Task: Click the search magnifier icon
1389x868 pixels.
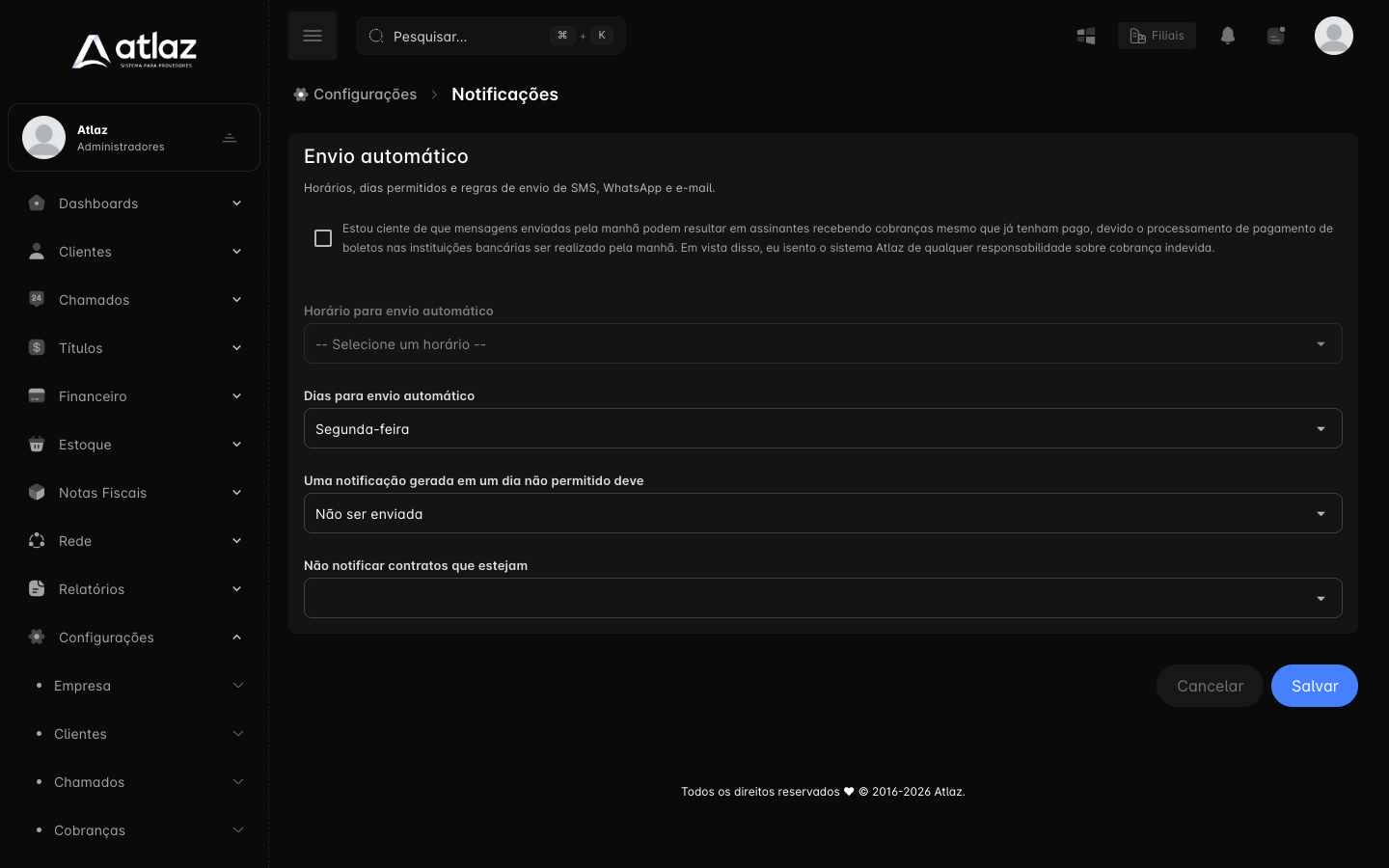Action: pos(376,36)
